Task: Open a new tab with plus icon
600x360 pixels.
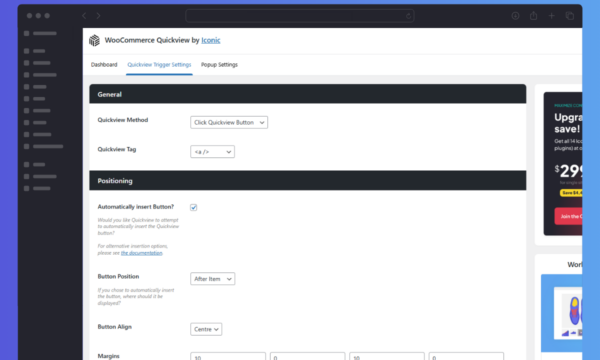Action: [x=551, y=16]
